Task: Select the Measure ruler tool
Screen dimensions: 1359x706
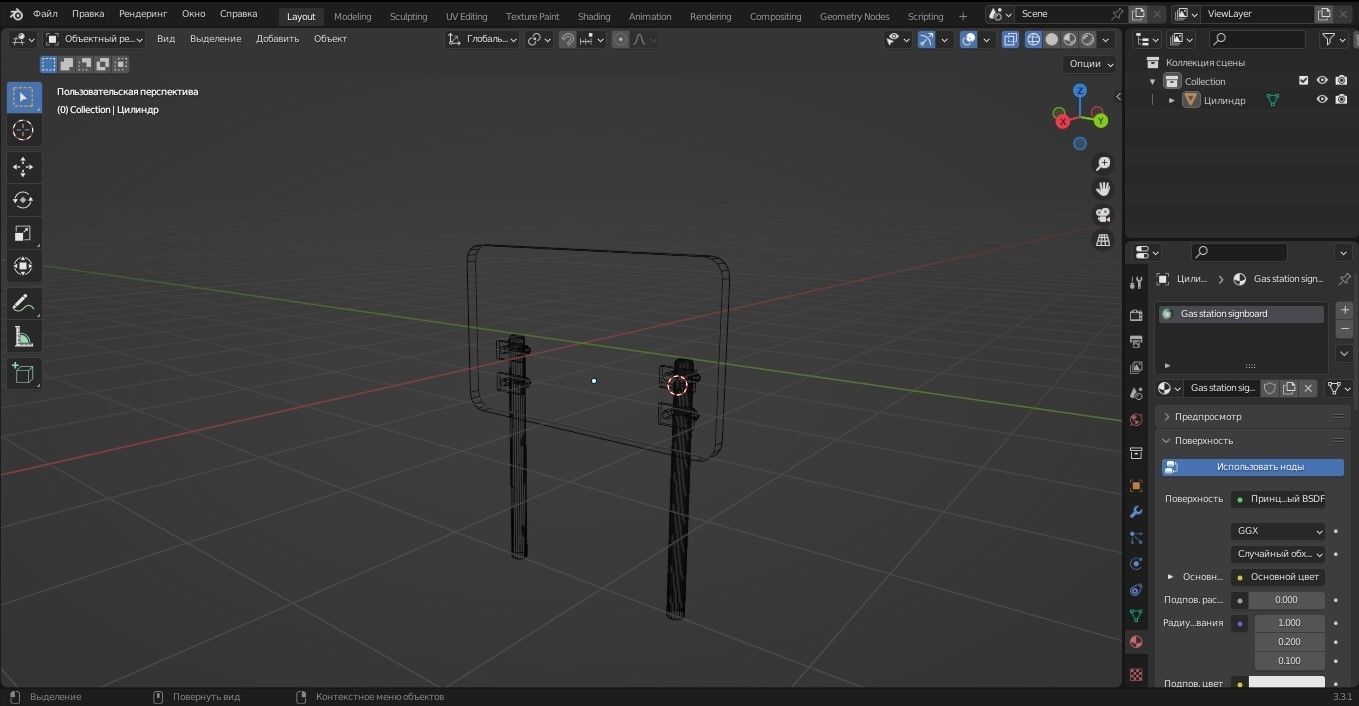Action: (23, 337)
